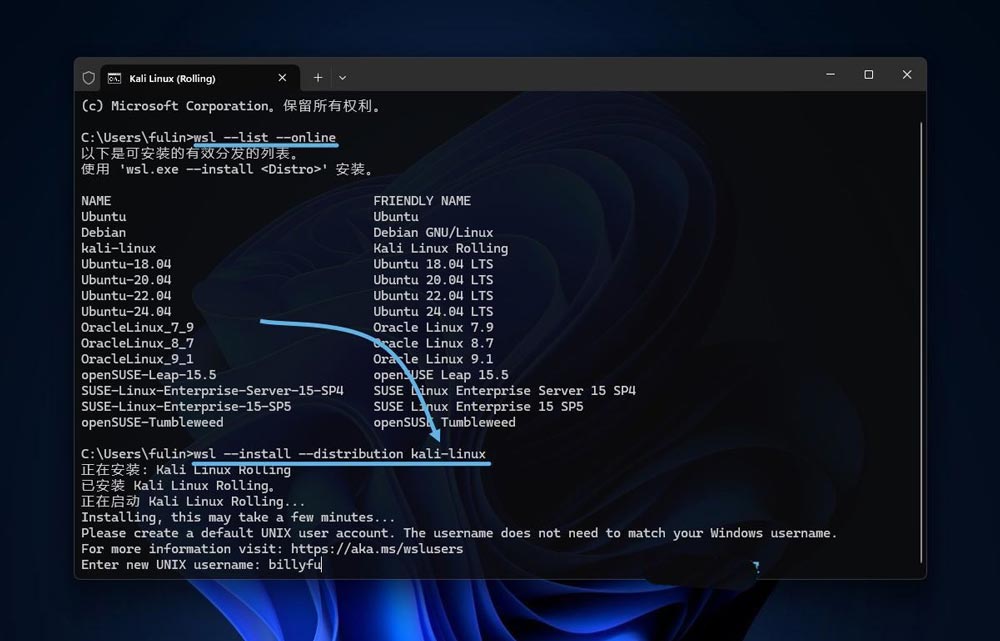Maximize the terminal window
Viewport: 1000px width, 641px height.
868,75
